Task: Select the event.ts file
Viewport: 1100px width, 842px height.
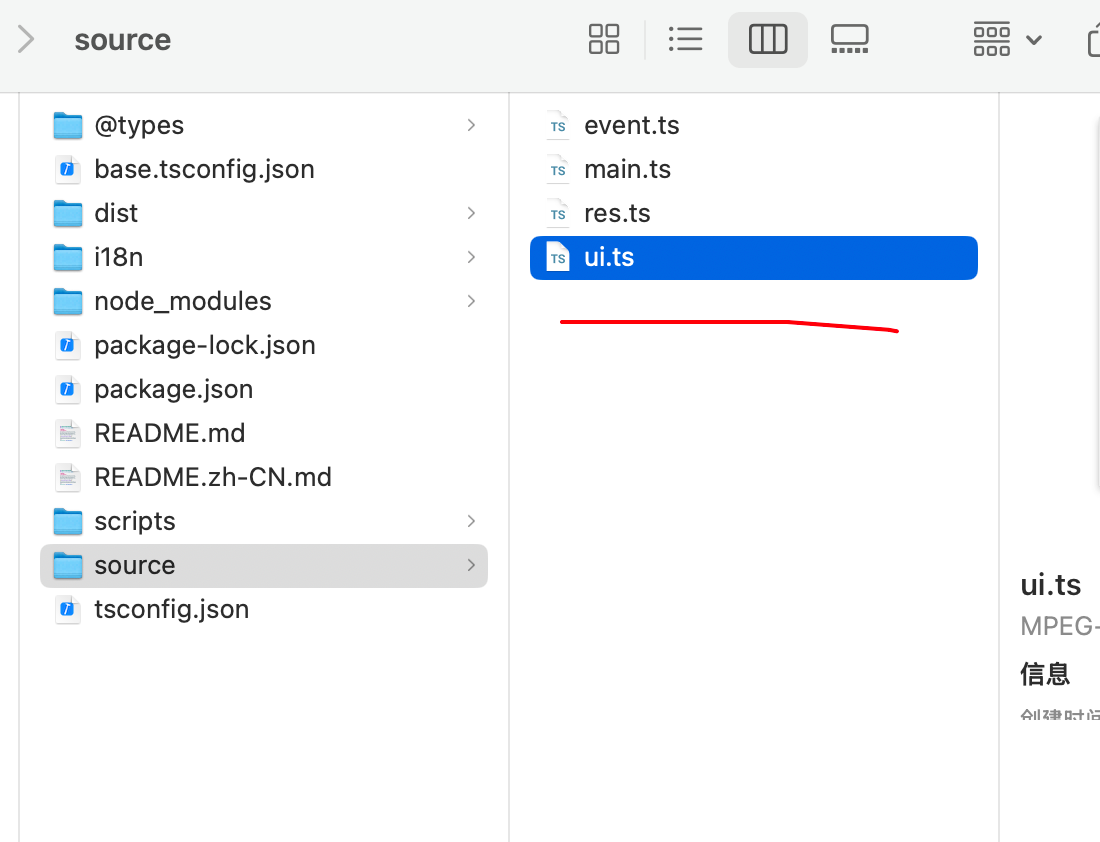Action: 631,125
